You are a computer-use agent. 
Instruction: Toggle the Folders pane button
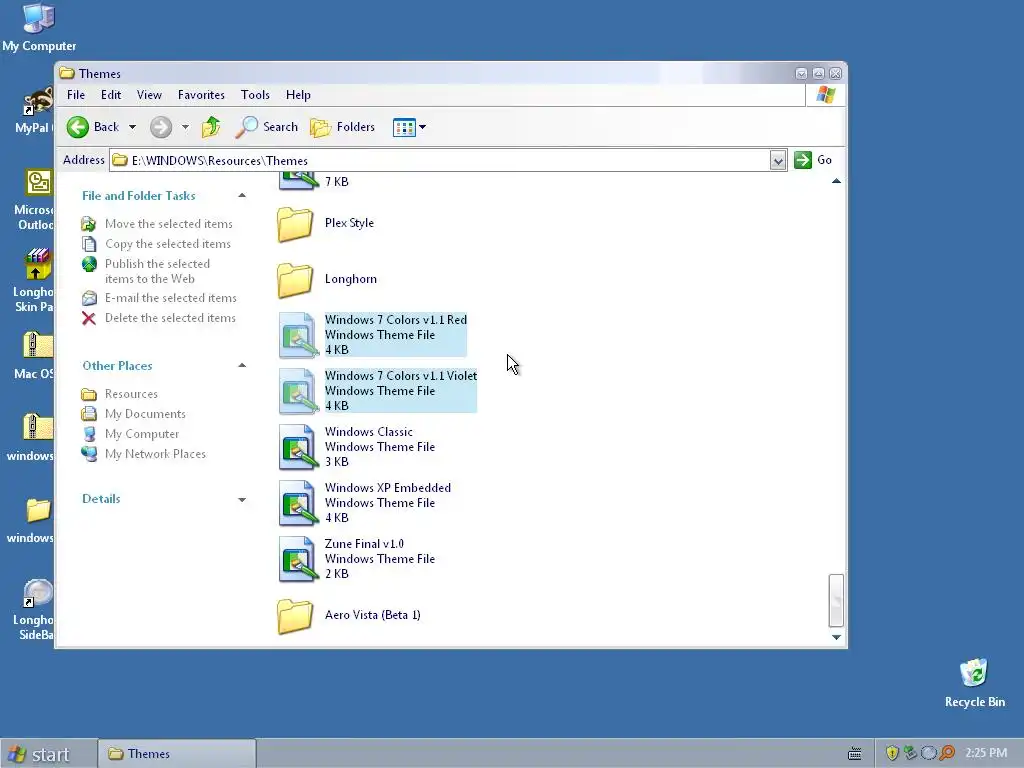coord(343,127)
